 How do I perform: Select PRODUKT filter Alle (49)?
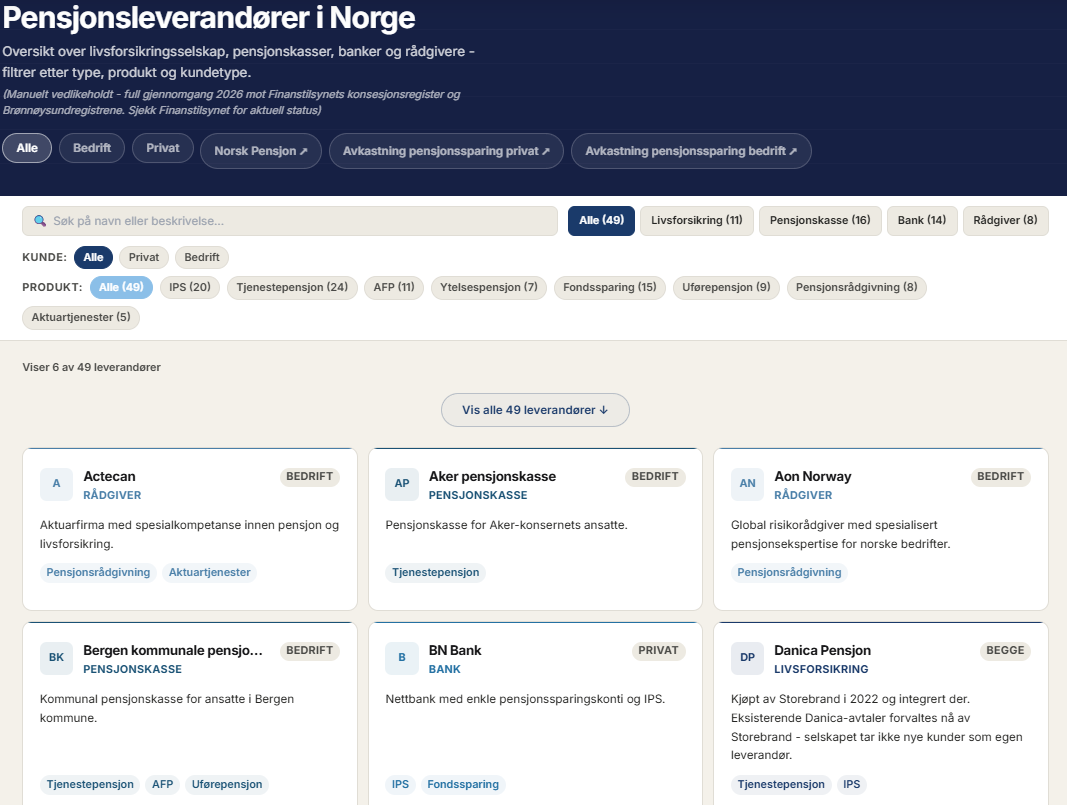(121, 287)
